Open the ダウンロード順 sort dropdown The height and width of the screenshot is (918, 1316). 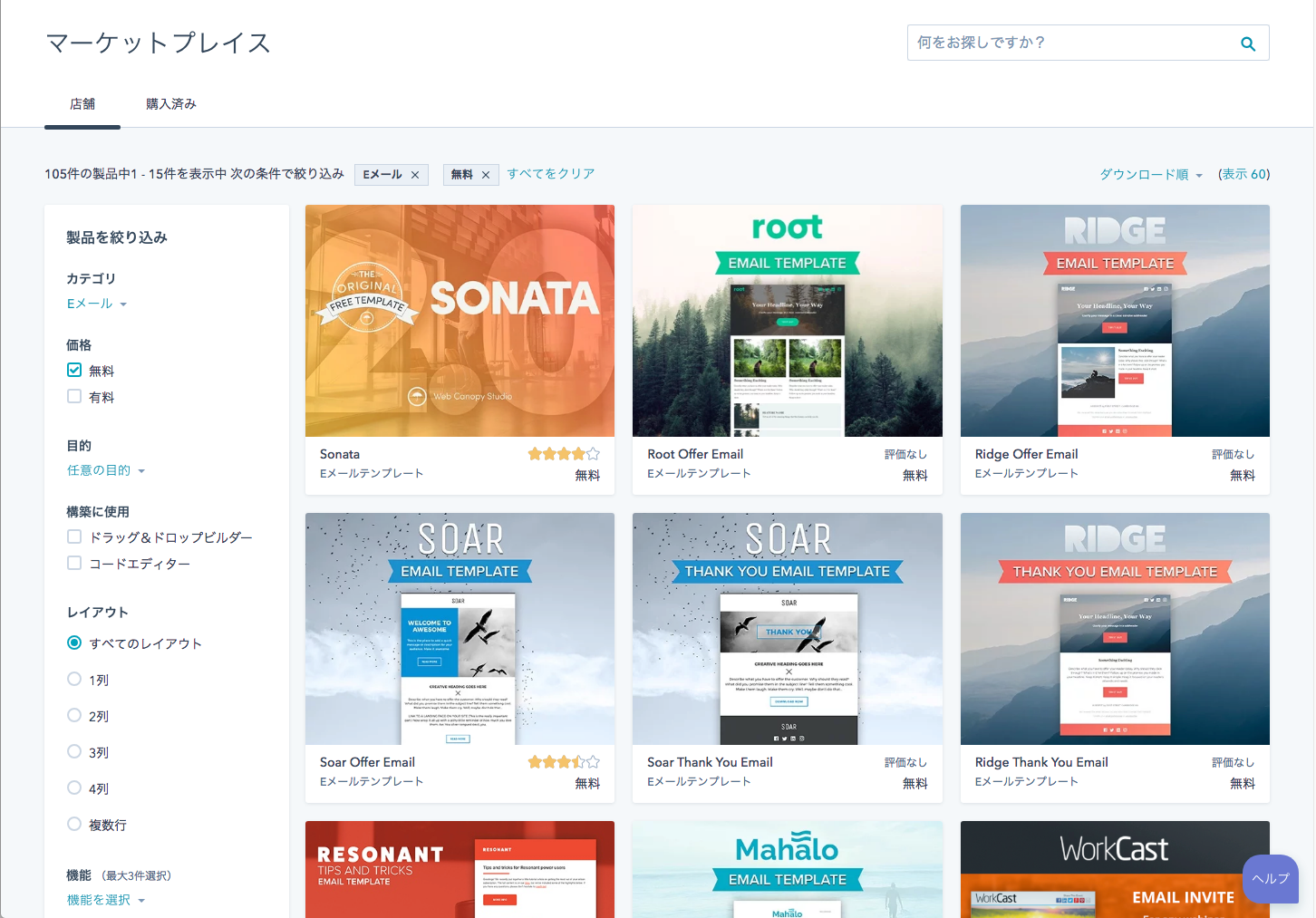coord(1150,175)
